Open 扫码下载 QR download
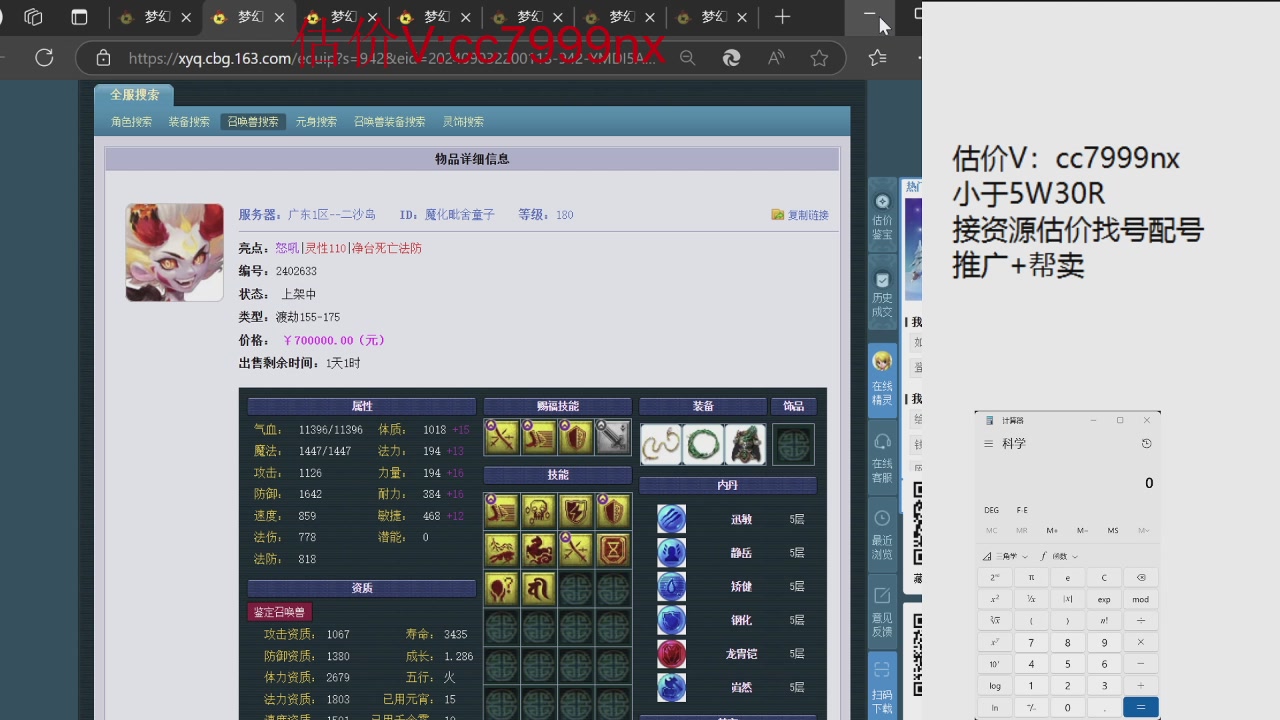Image resolution: width=1280 pixels, height=720 pixels. pos(882,686)
